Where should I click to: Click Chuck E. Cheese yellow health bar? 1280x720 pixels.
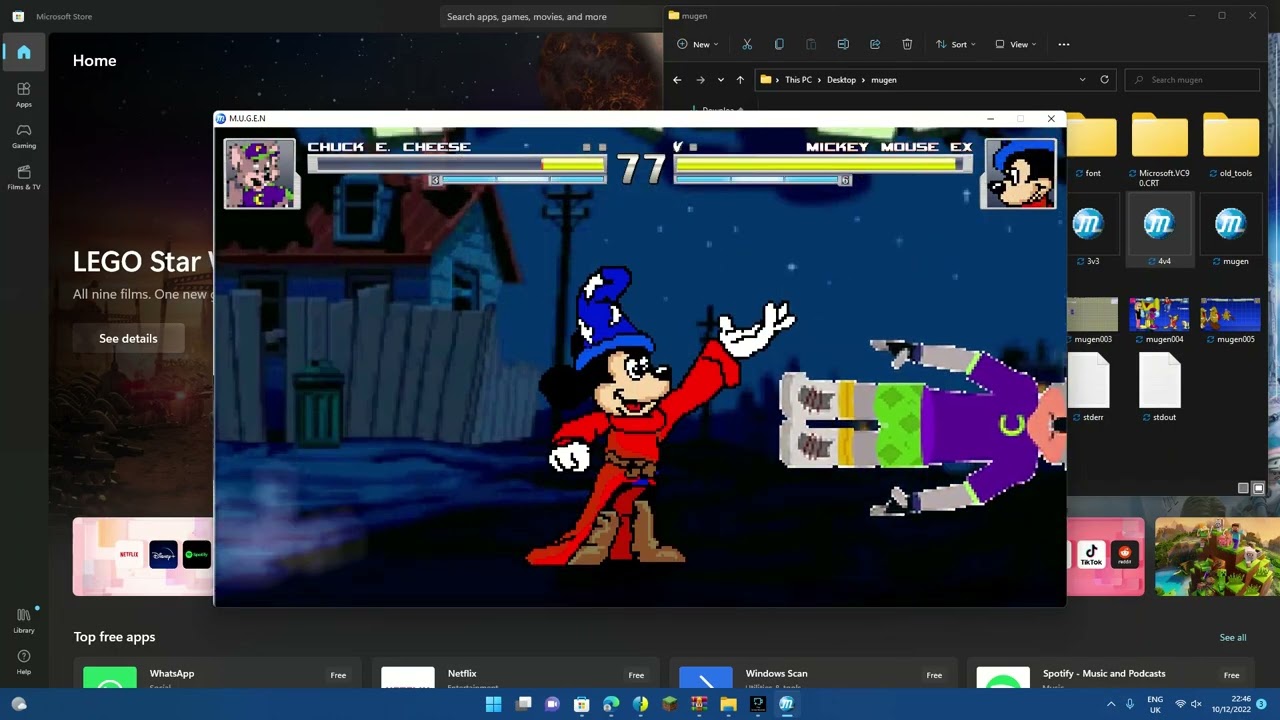[x=573, y=163]
